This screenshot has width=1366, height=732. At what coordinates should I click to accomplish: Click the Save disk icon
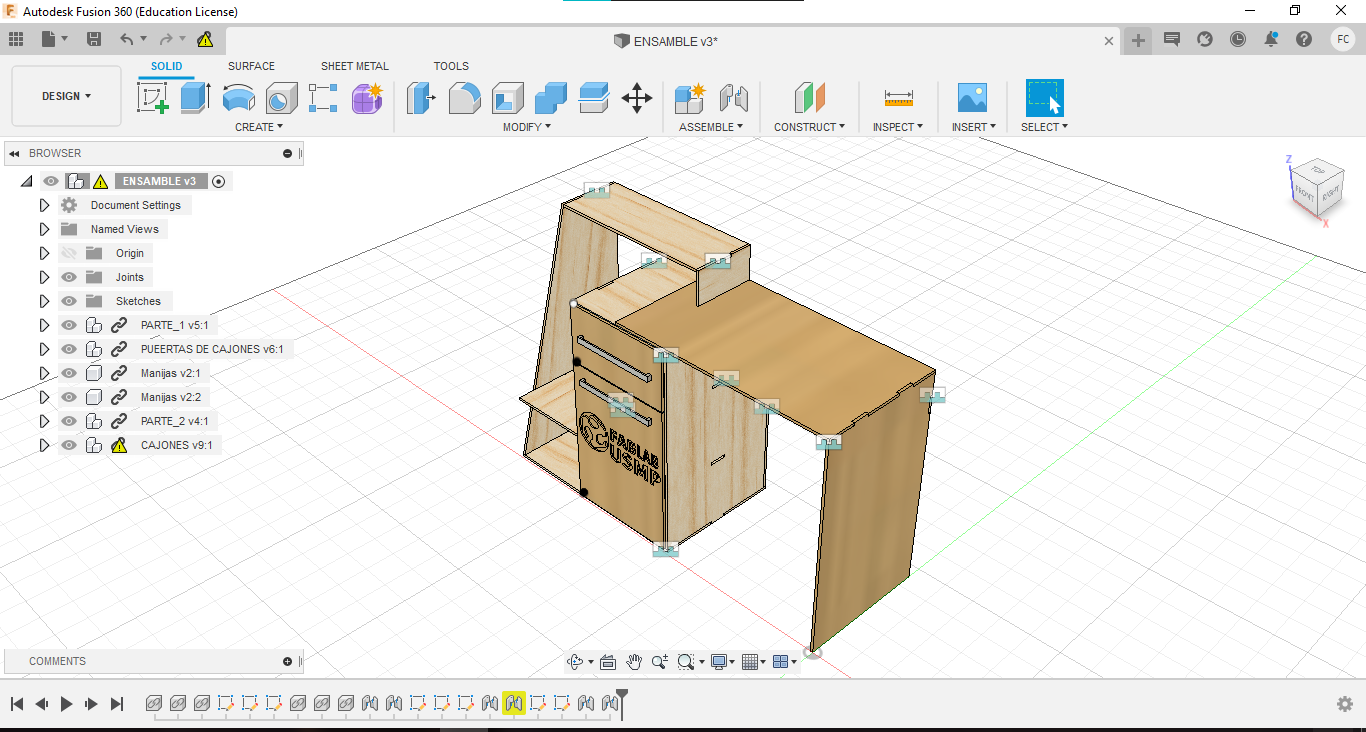tap(94, 40)
